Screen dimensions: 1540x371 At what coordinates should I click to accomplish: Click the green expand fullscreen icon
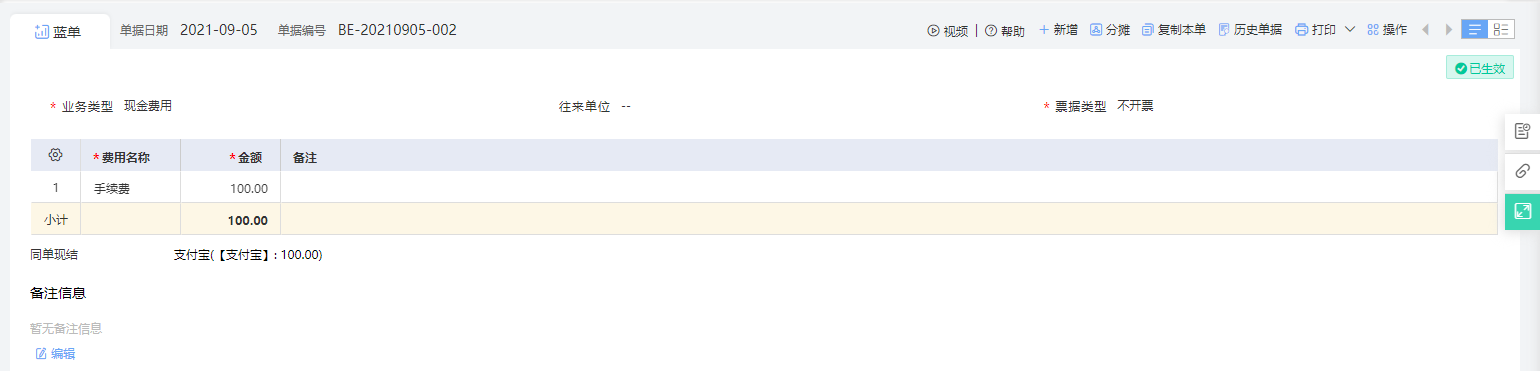1522,211
